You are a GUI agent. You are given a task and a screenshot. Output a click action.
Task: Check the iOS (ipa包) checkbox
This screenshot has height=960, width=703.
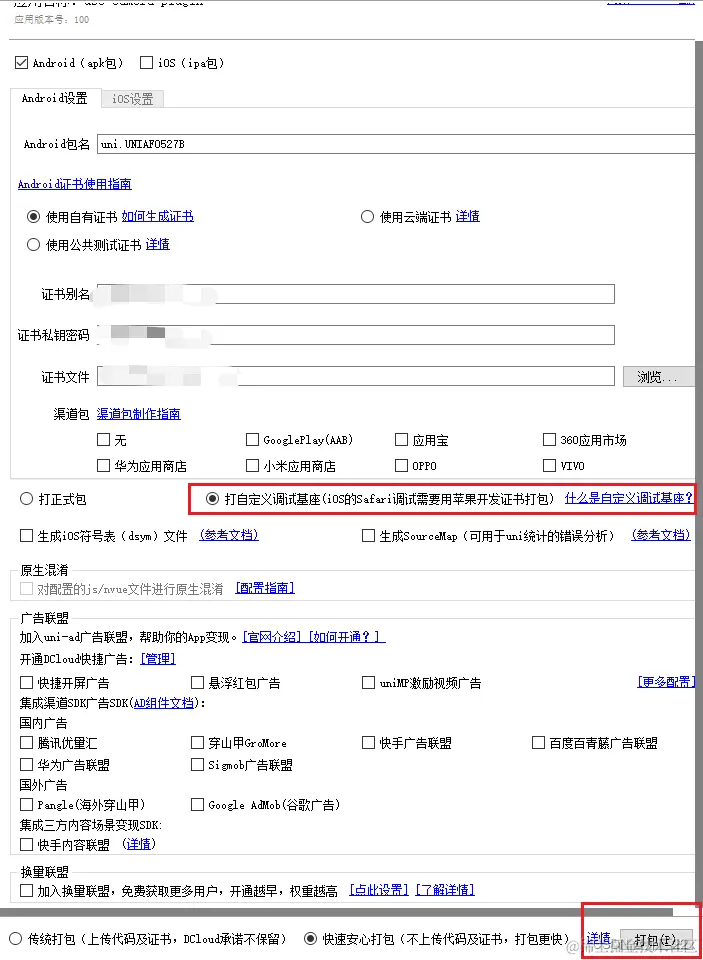[x=146, y=62]
